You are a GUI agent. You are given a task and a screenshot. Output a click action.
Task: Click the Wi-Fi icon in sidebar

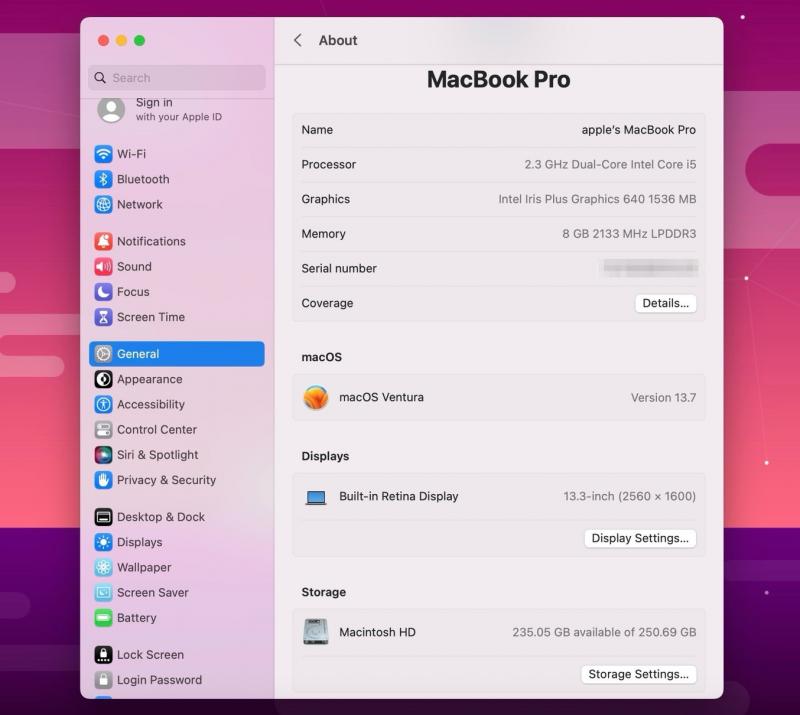pyautogui.click(x=103, y=154)
